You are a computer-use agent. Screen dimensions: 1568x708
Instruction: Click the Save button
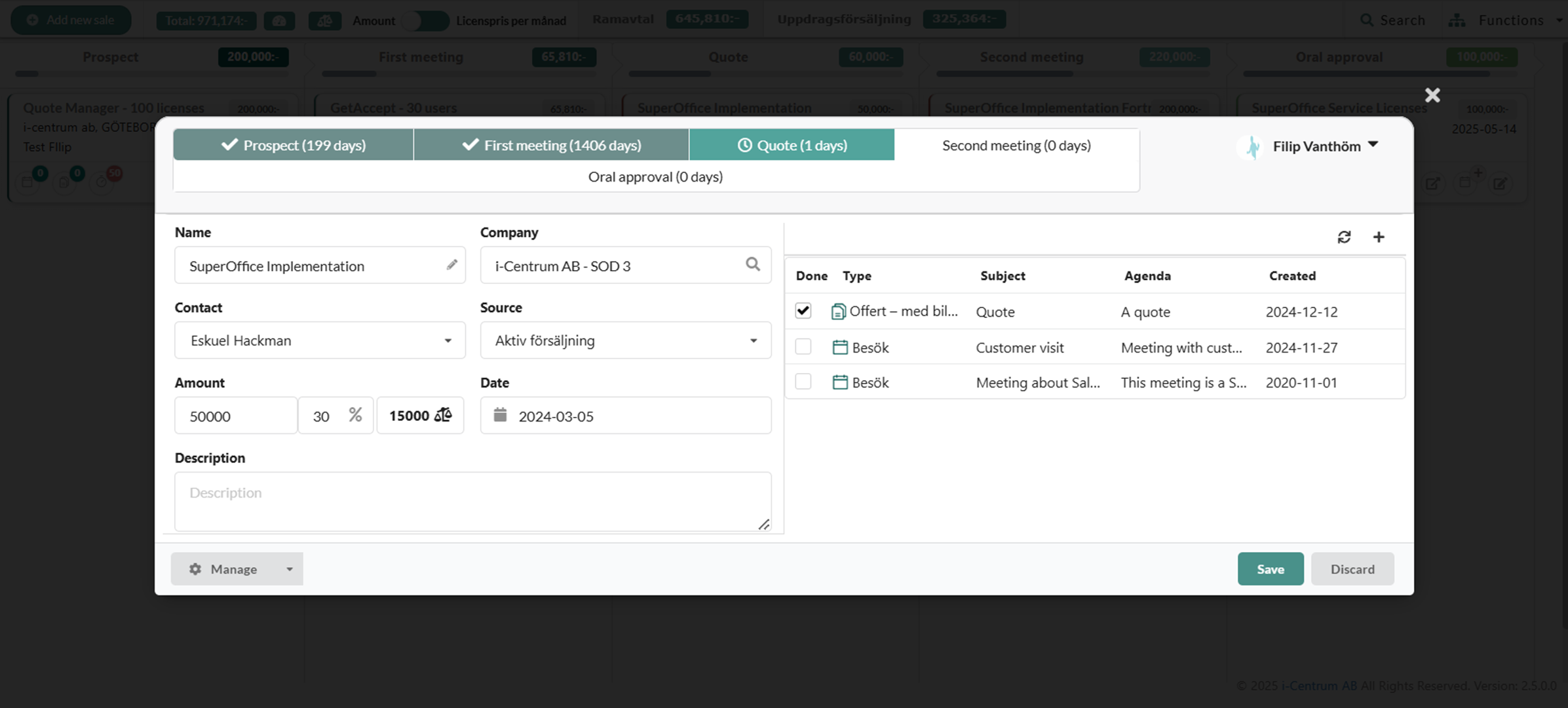click(x=1271, y=569)
